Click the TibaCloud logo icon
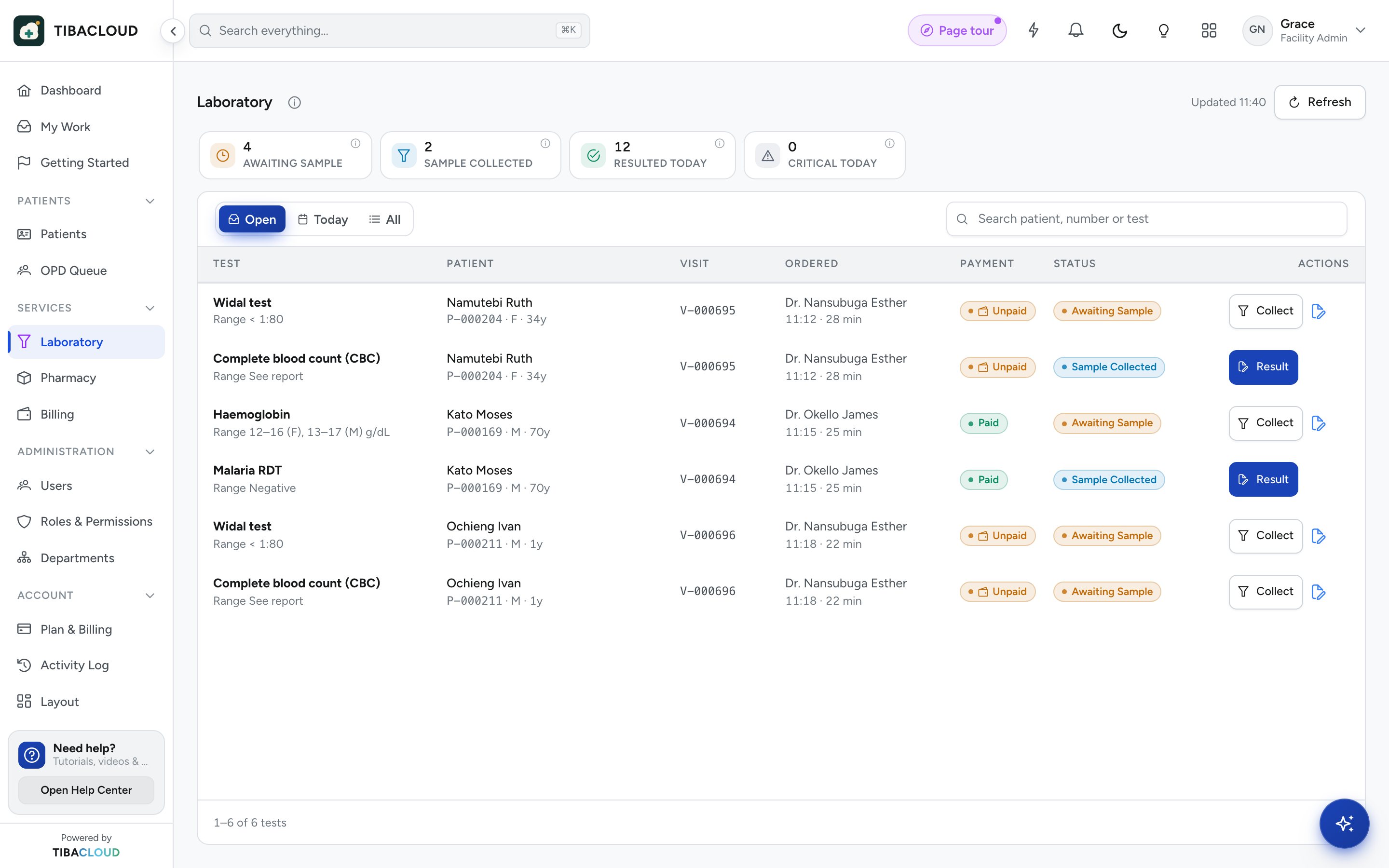The height and width of the screenshot is (868, 1389). [29, 31]
